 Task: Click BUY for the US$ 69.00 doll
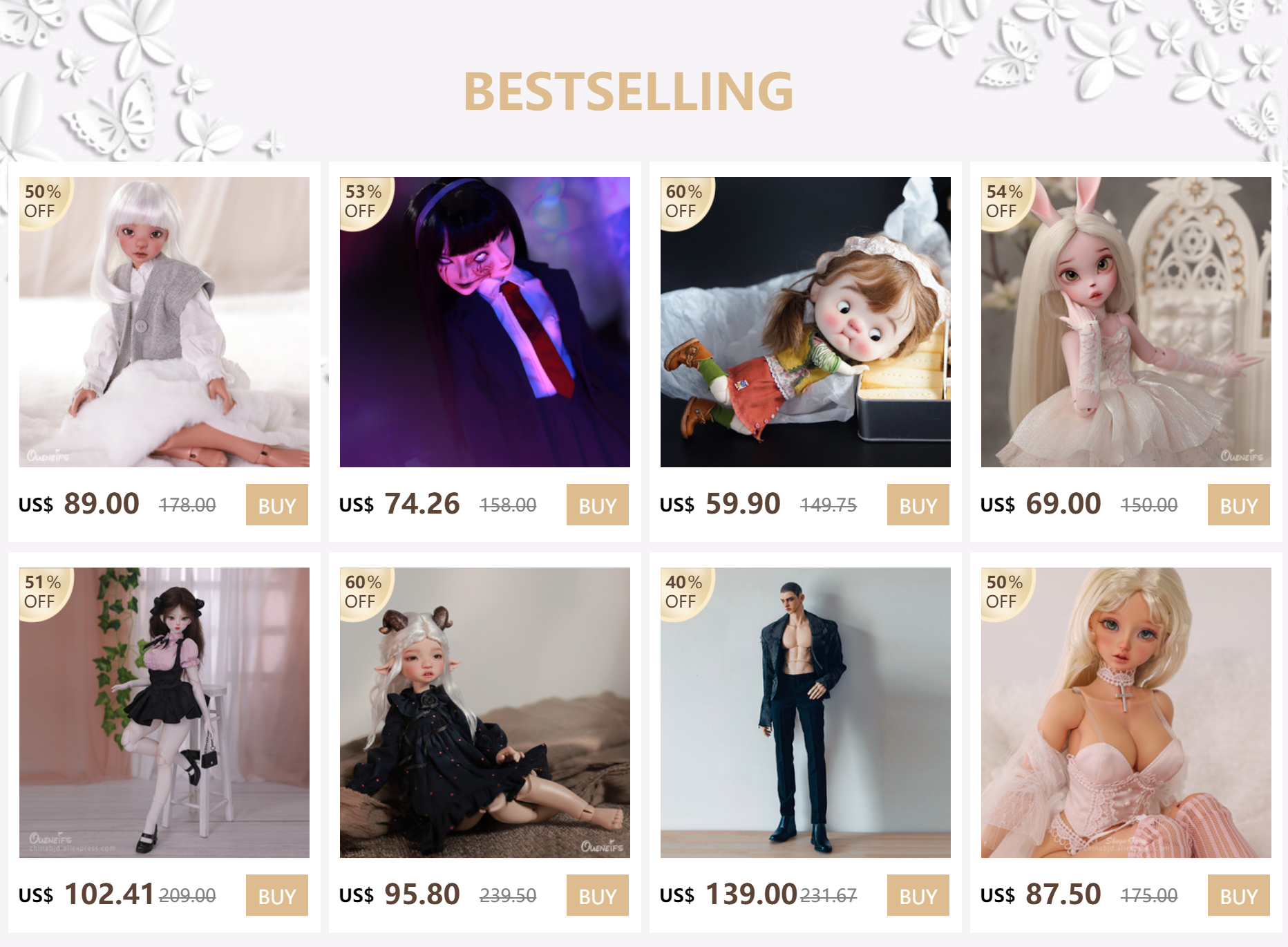(x=1239, y=505)
